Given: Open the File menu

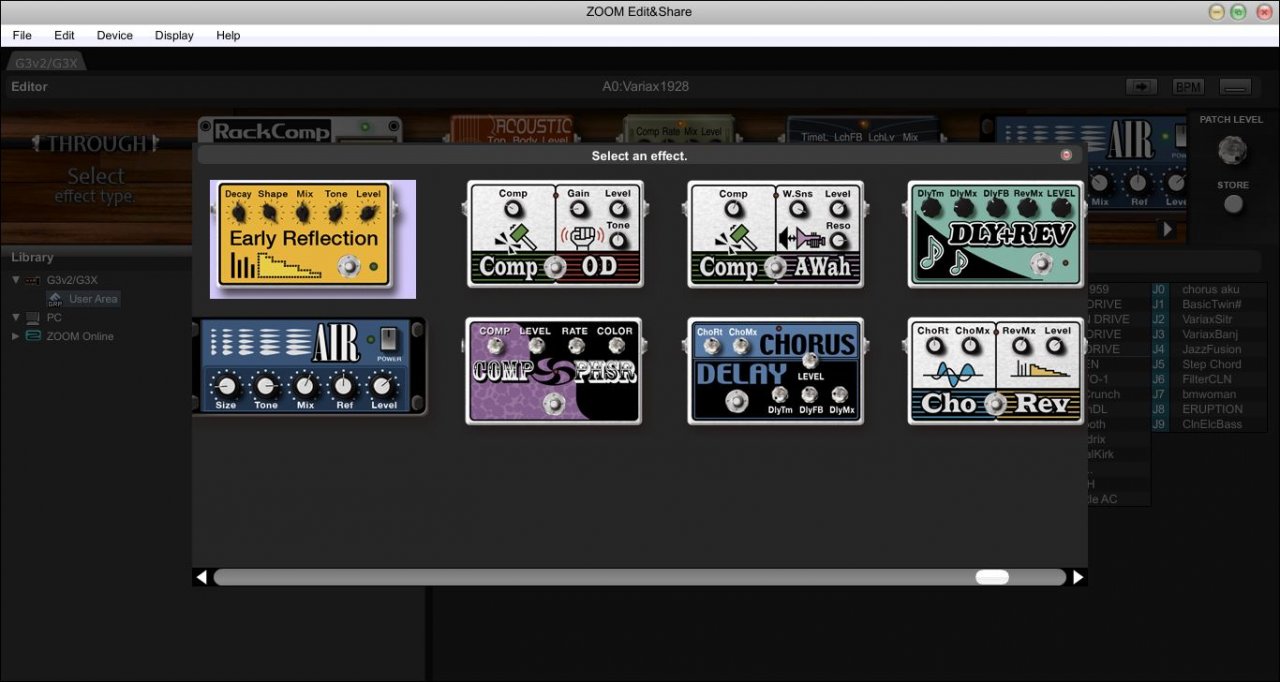Looking at the screenshot, I should click(x=22, y=35).
